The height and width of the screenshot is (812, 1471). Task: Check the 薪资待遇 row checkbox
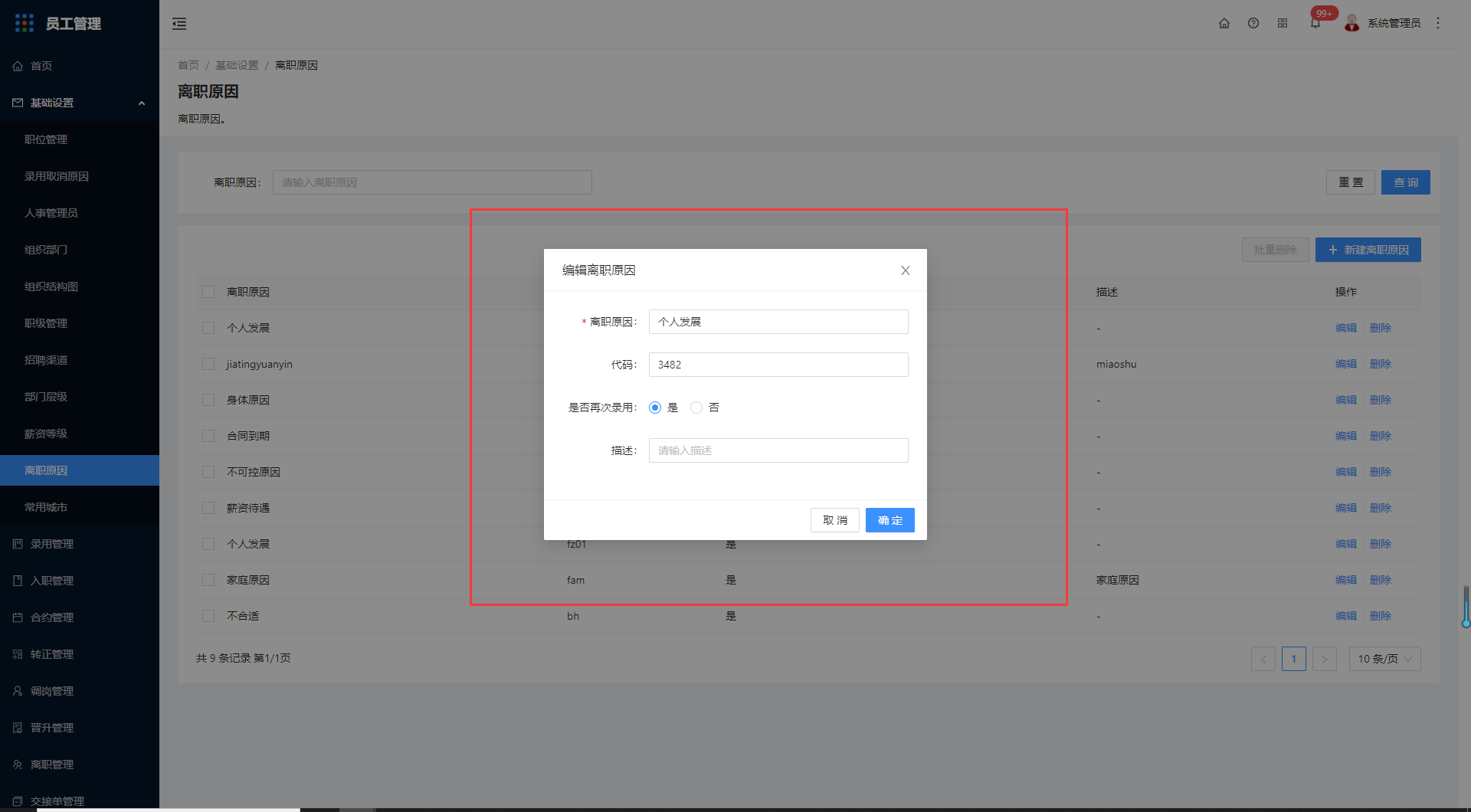click(x=208, y=508)
